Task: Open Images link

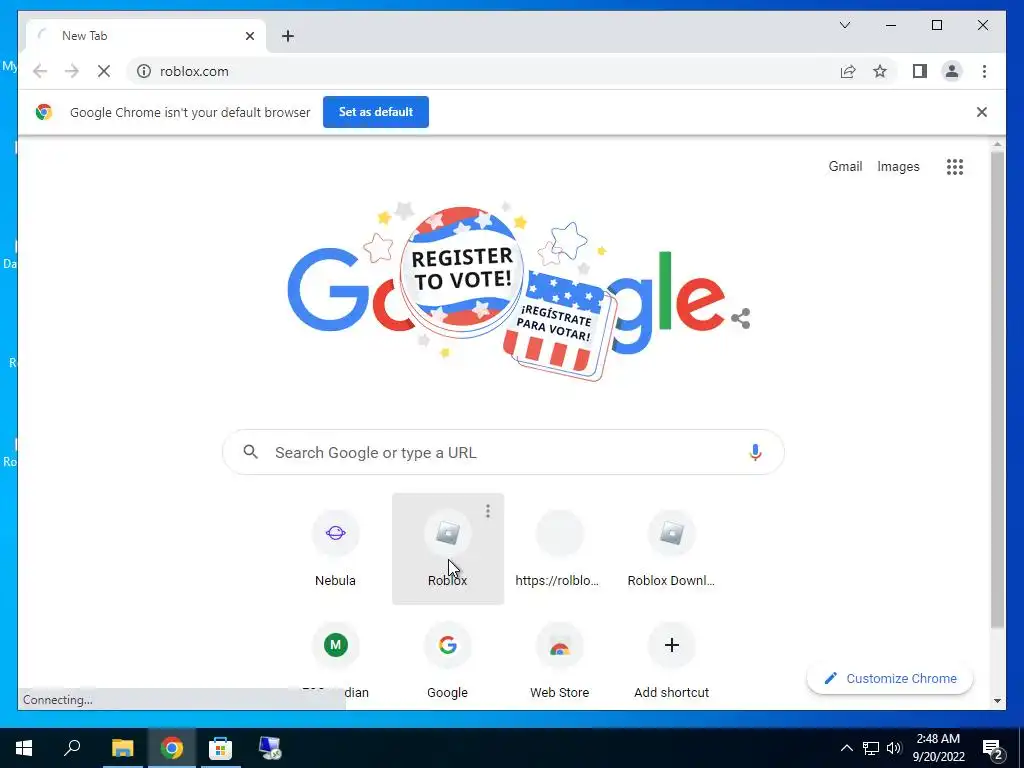Action: tap(898, 167)
